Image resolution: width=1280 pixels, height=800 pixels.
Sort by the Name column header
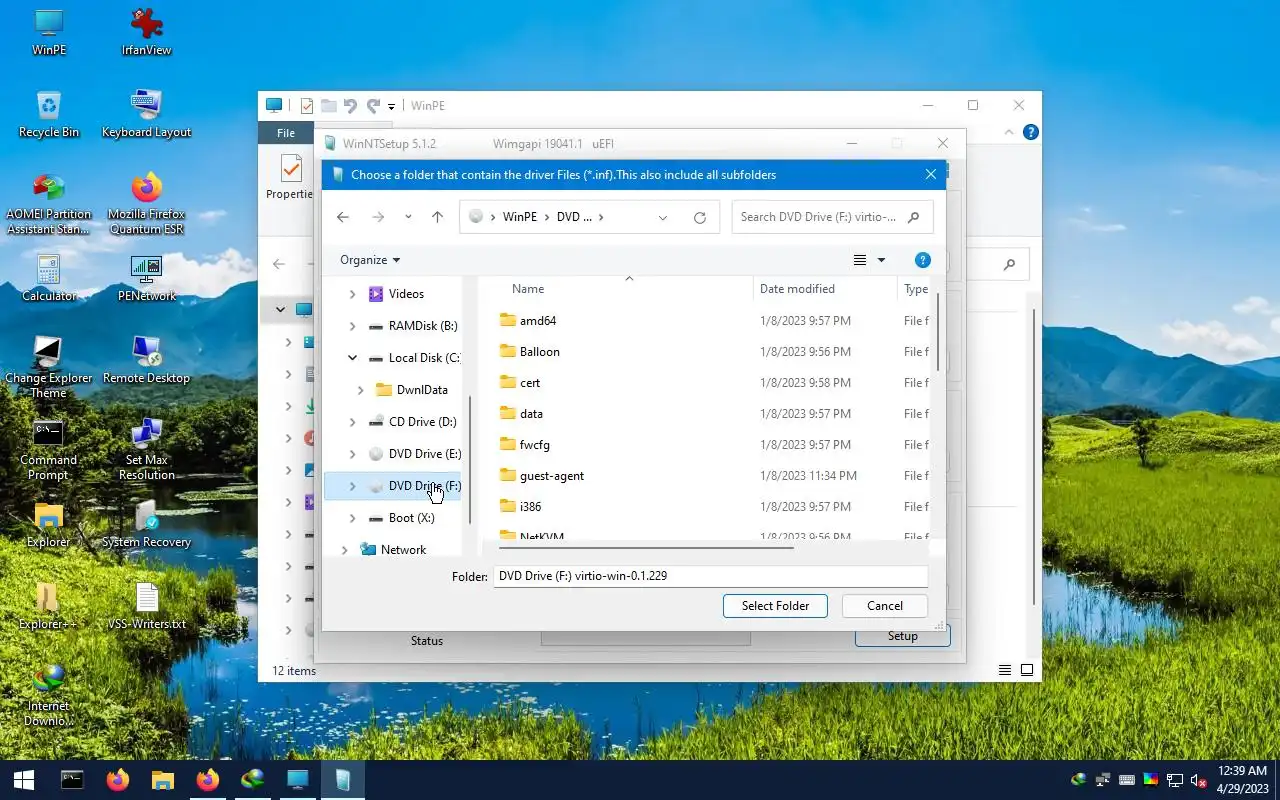[528, 289]
